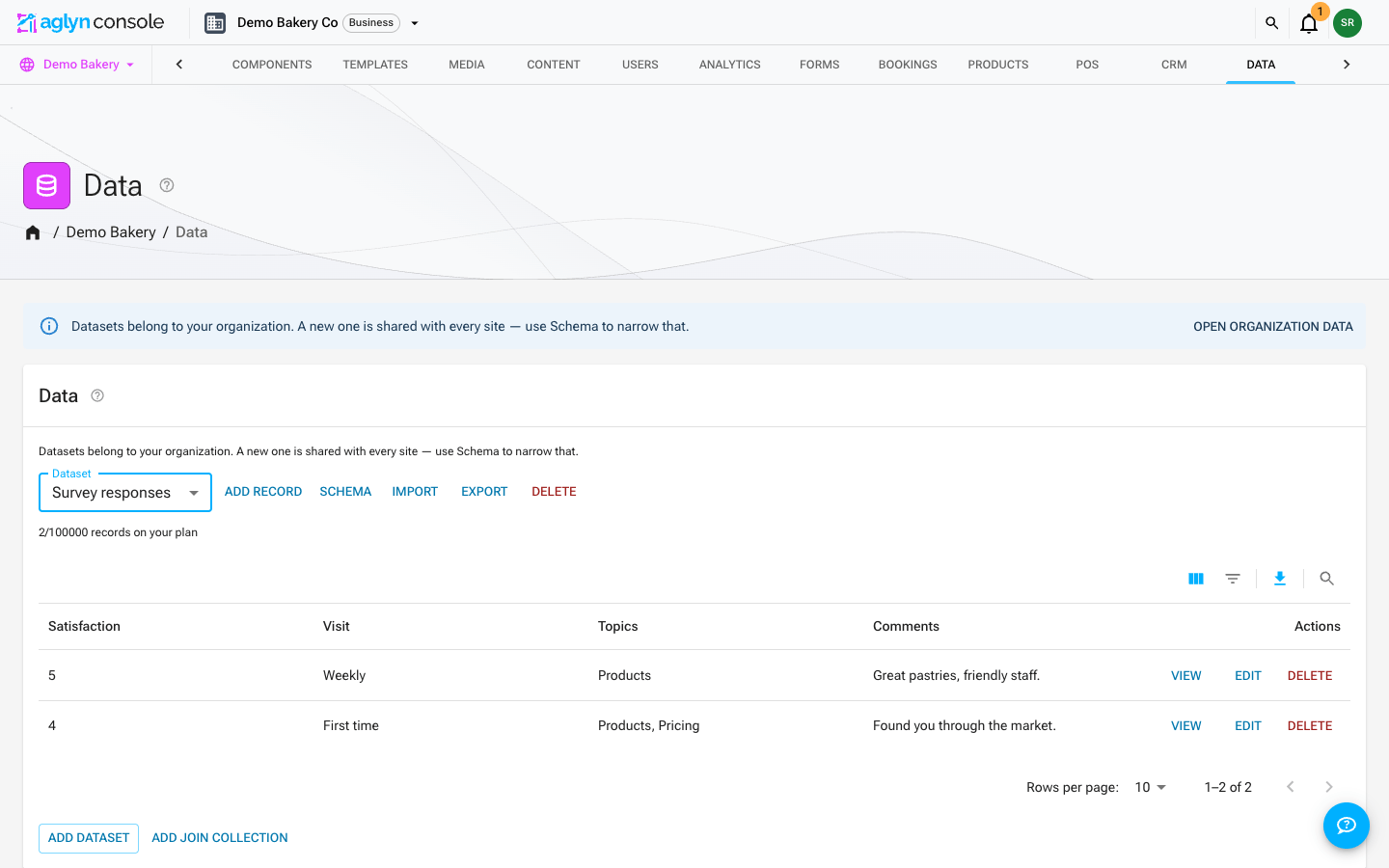
Task: Click help icon next to Data card title
Action: click(x=97, y=395)
